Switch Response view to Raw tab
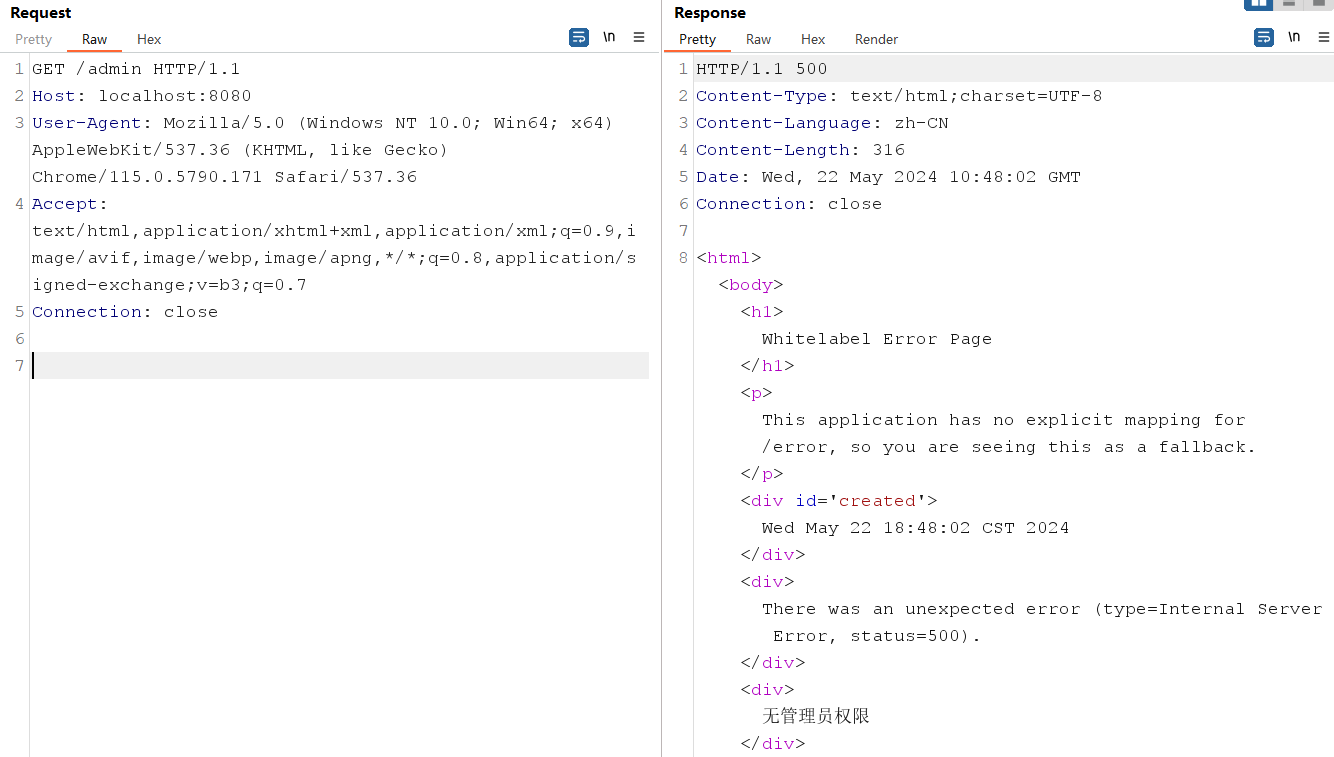This screenshot has height=757, width=1334. pos(759,39)
